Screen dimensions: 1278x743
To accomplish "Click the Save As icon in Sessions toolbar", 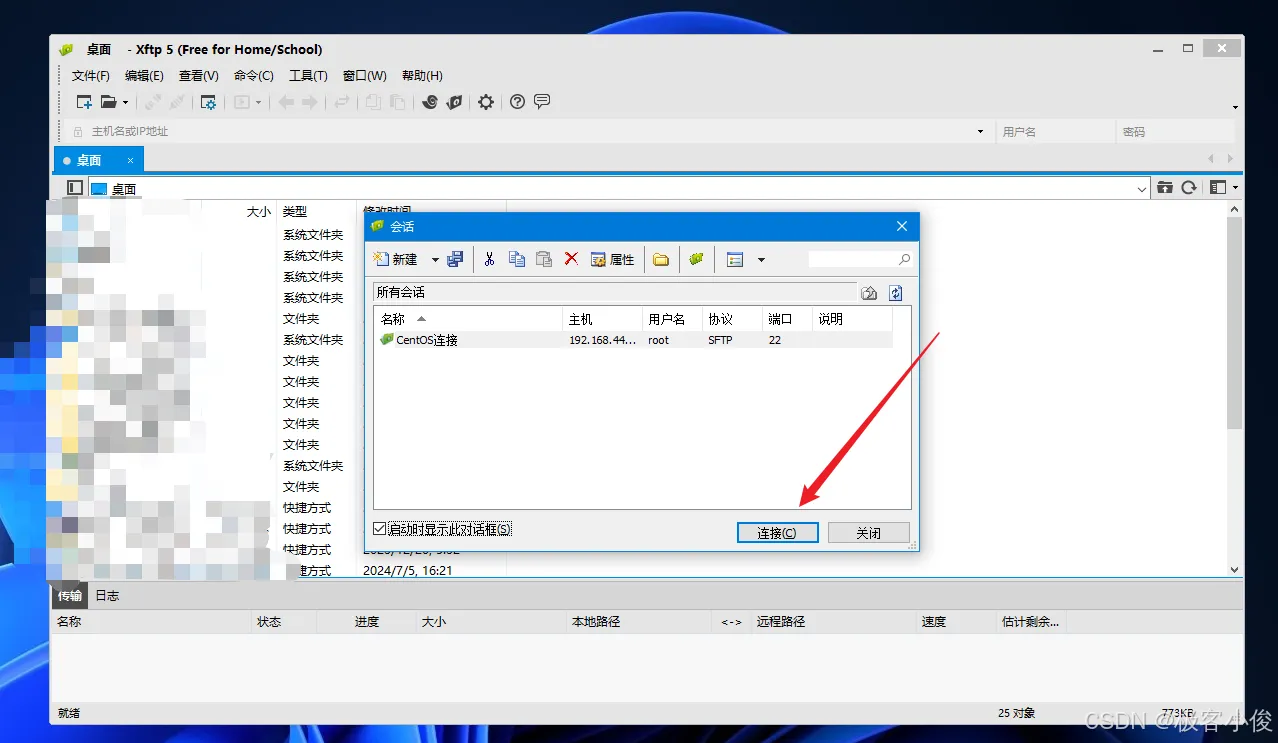I will pos(455,259).
